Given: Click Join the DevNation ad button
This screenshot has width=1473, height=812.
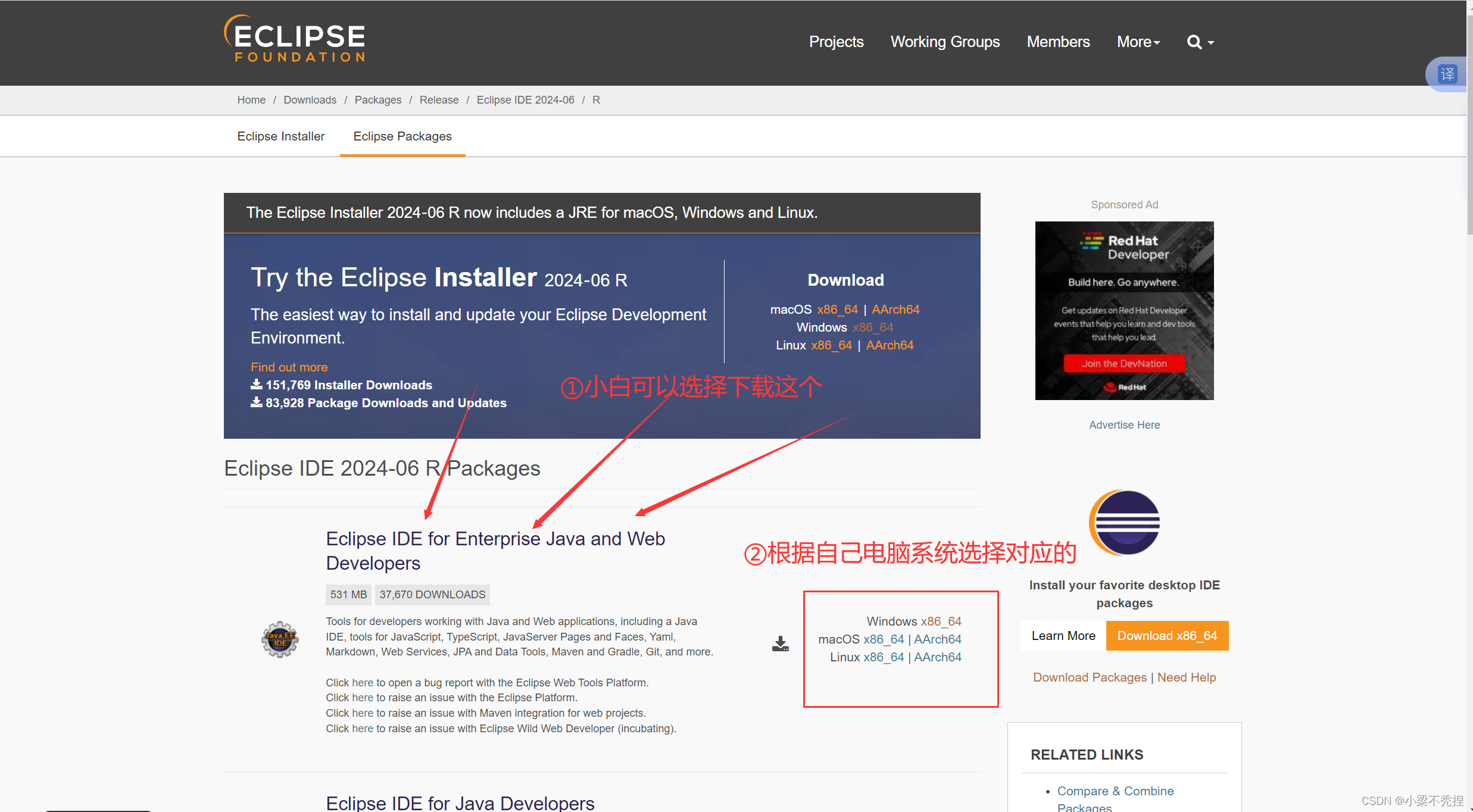Looking at the screenshot, I should (x=1124, y=363).
